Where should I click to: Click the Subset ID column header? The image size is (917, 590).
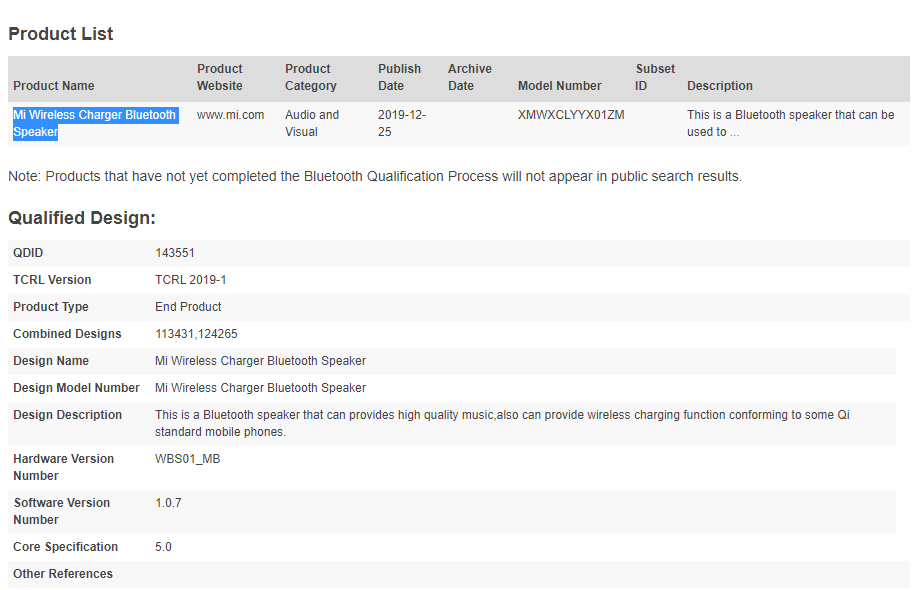coord(655,77)
